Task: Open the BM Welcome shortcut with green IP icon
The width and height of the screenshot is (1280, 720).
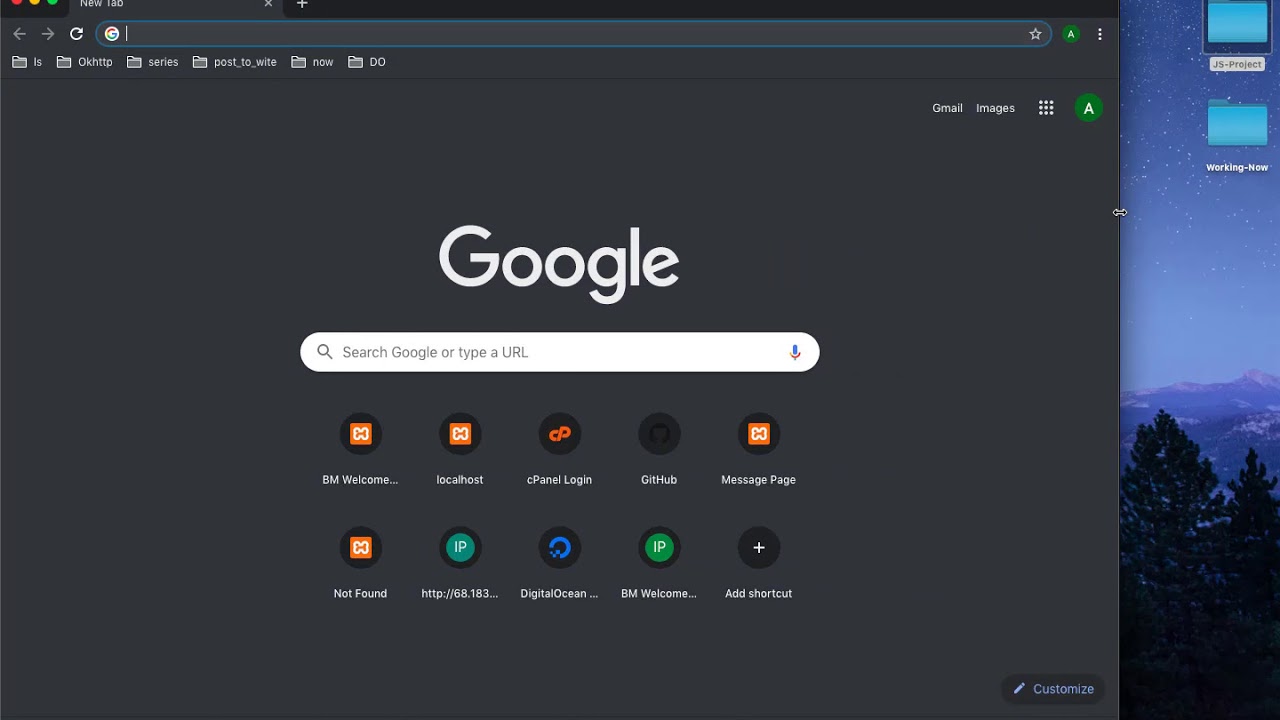Action: tap(659, 563)
